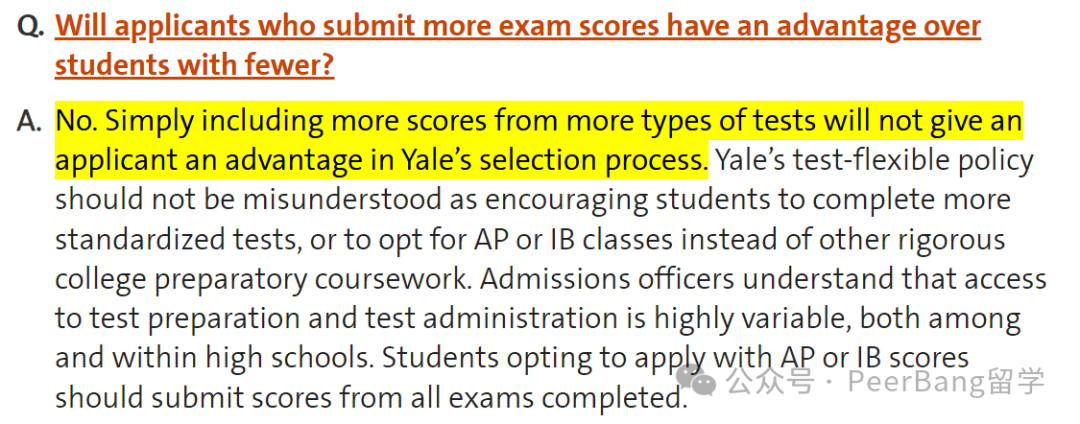Select the 'Q.' question marker
This screenshot has height=424, width=1080.
[32, 28]
